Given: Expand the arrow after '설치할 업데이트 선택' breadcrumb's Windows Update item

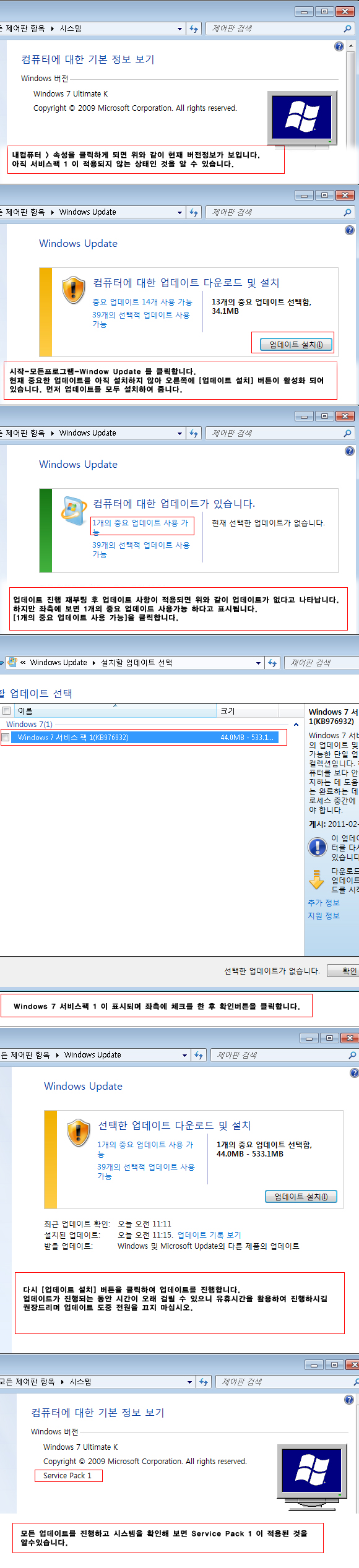Looking at the screenshot, I should [x=94, y=663].
